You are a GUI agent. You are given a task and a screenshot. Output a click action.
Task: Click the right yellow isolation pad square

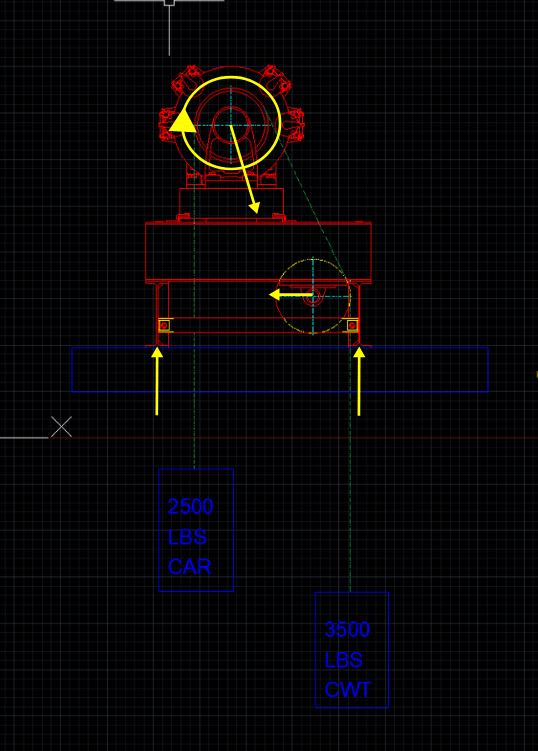click(x=352, y=326)
